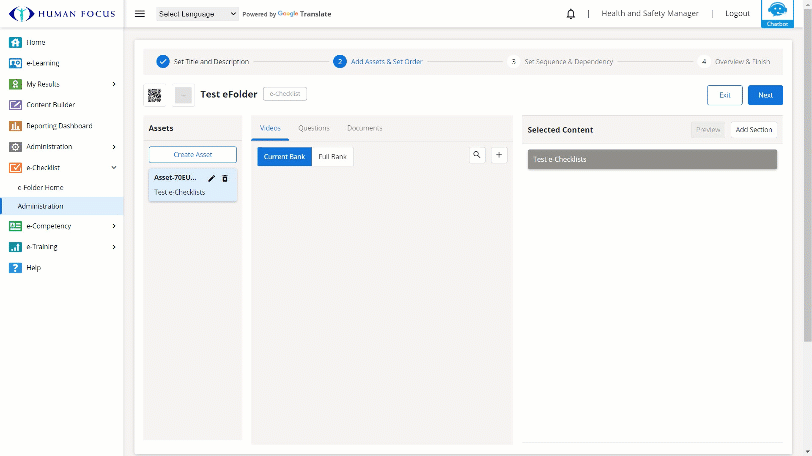812x456 pixels.
Task: Expand the My Results sidebar menu
Action: tap(61, 84)
